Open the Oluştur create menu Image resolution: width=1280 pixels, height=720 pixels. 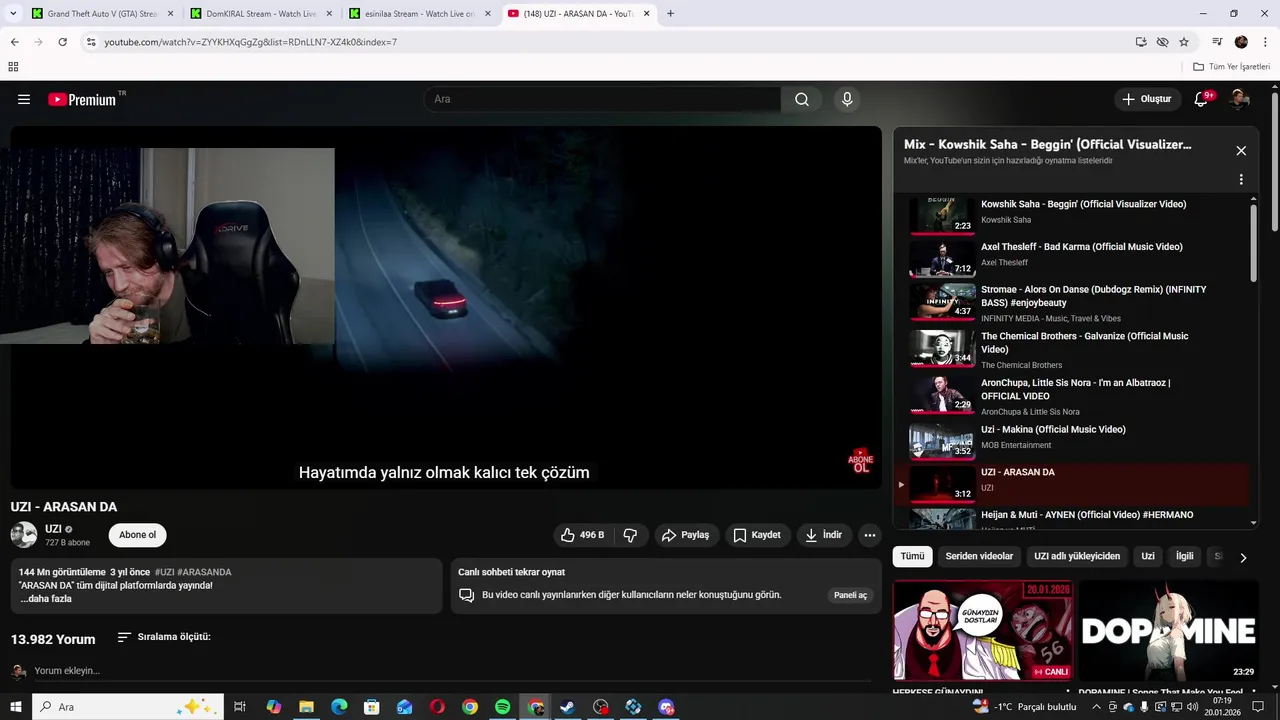pyautogui.click(x=1146, y=99)
